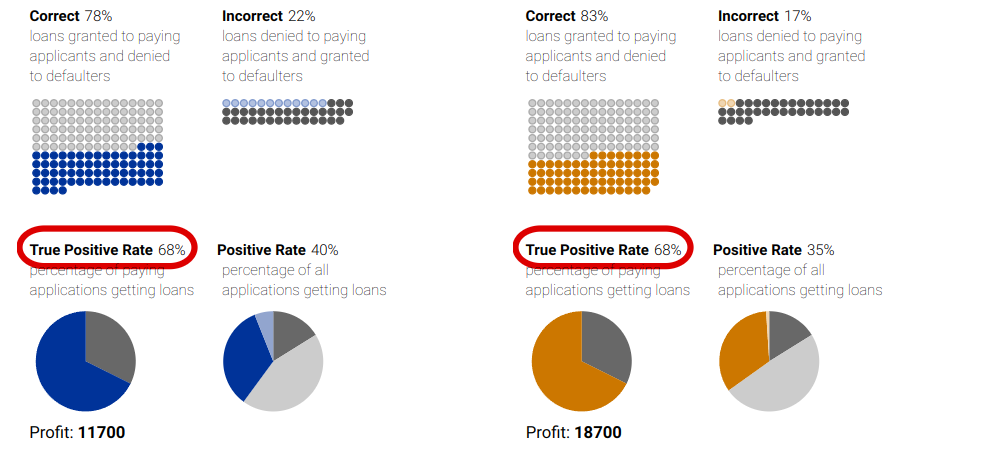Click the Incorrect 22% heading

coord(268,16)
